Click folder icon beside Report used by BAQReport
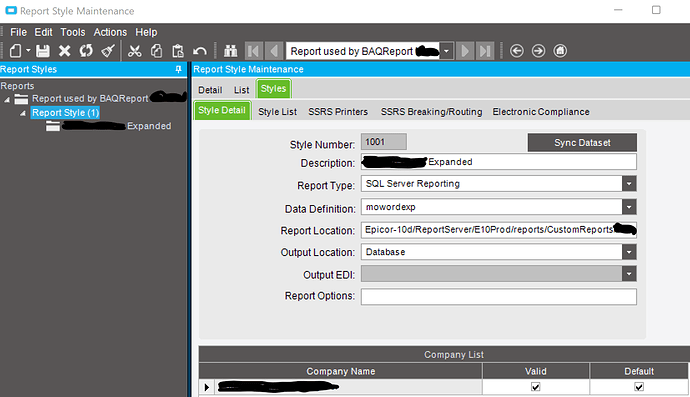The image size is (690, 397). [x=21, y=99]
